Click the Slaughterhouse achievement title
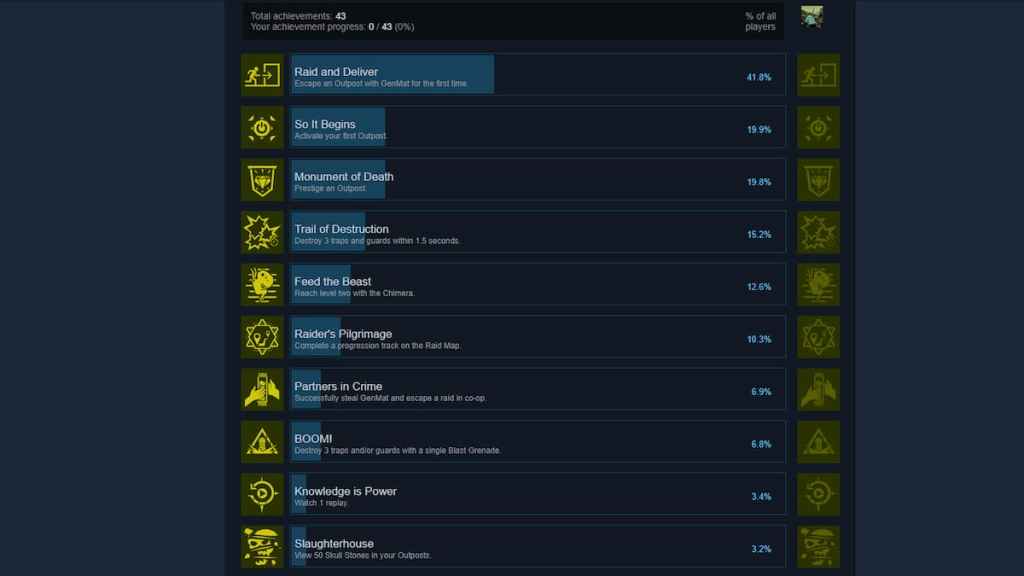Image resolution: width=1024 pixels, height=576 pixels. [x=334, y=543]
